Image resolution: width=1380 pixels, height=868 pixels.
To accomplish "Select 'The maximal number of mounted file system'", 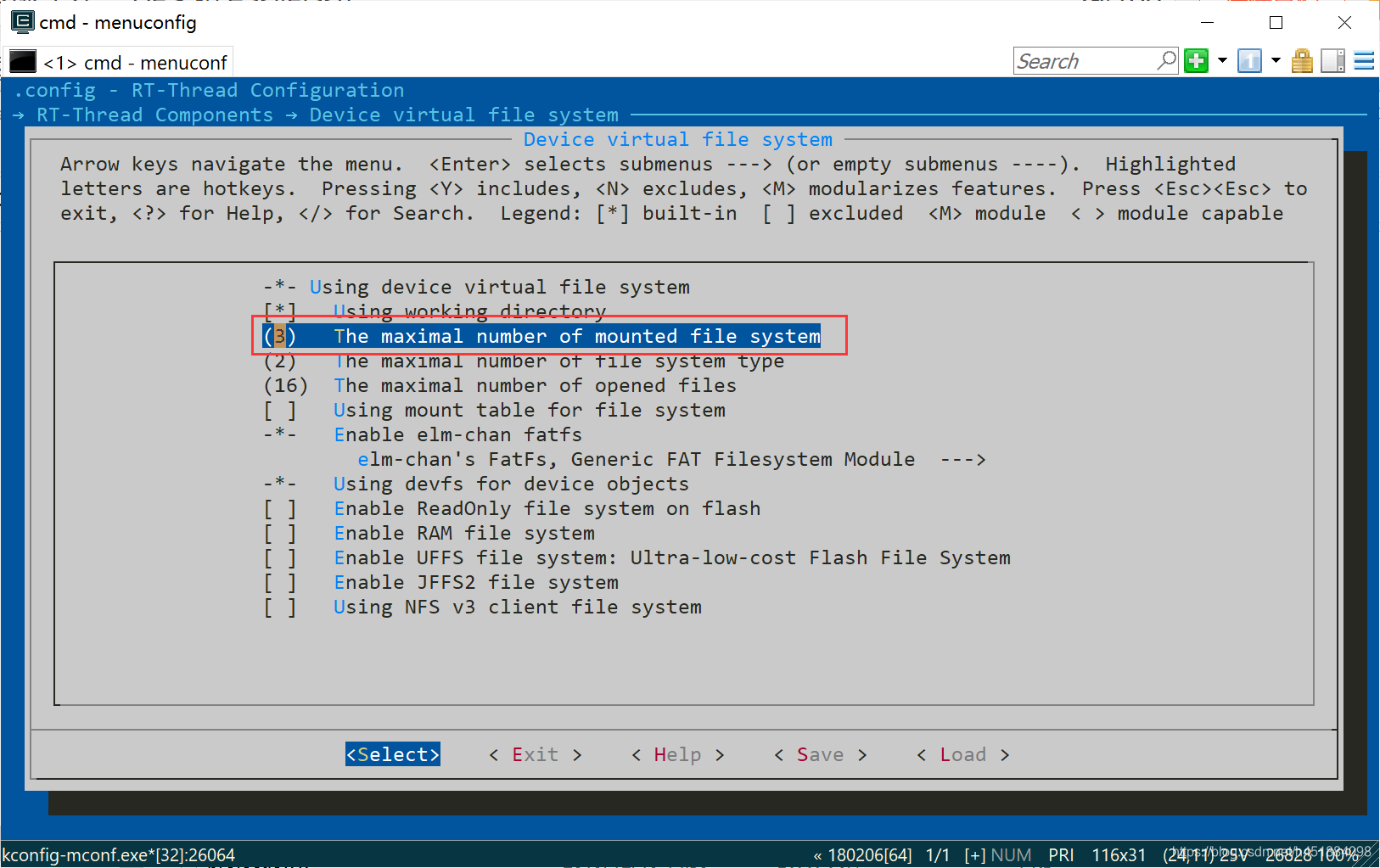I will [541, 336].
